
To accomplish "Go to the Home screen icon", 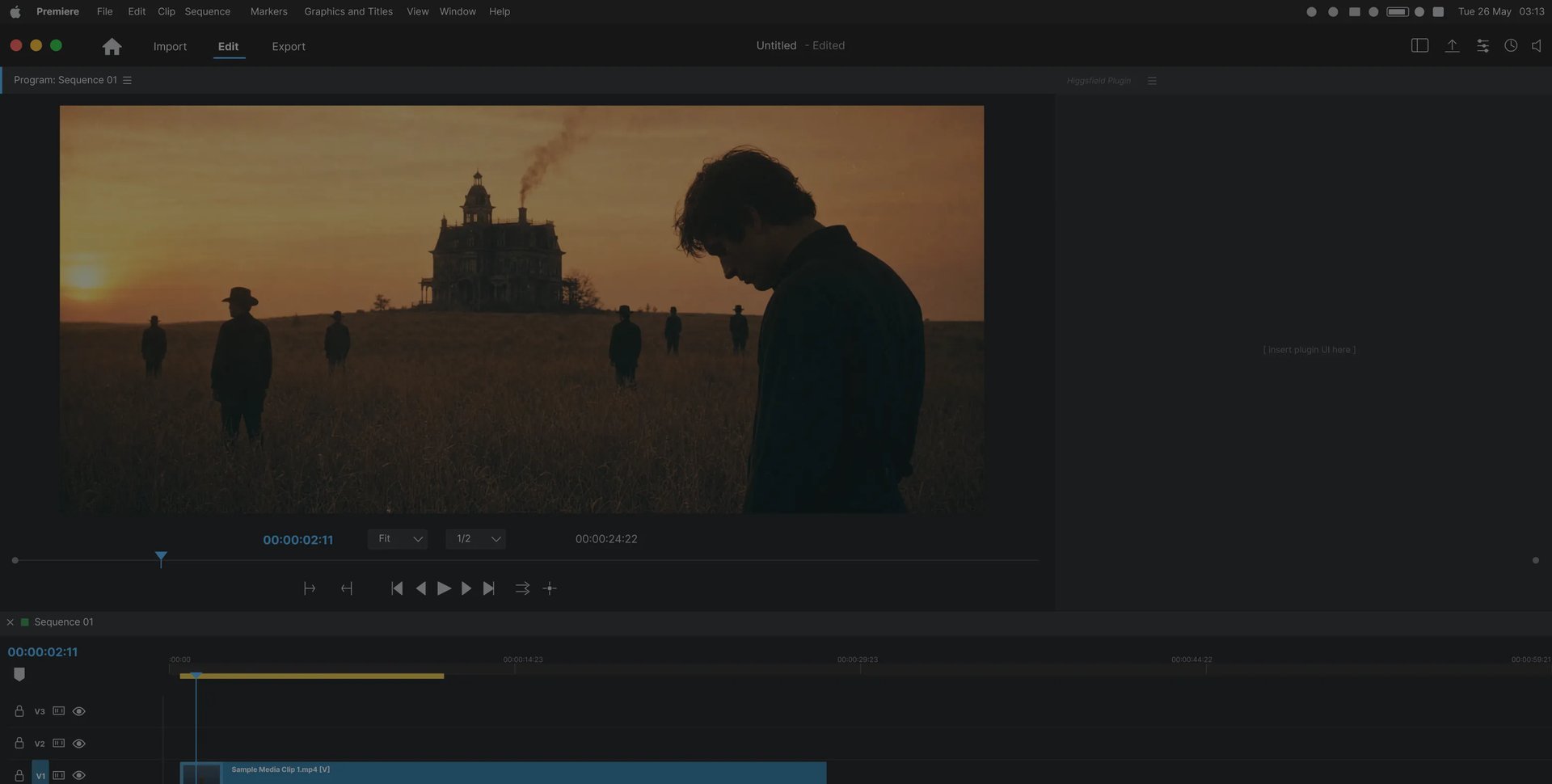I will [x=112, y=46].
